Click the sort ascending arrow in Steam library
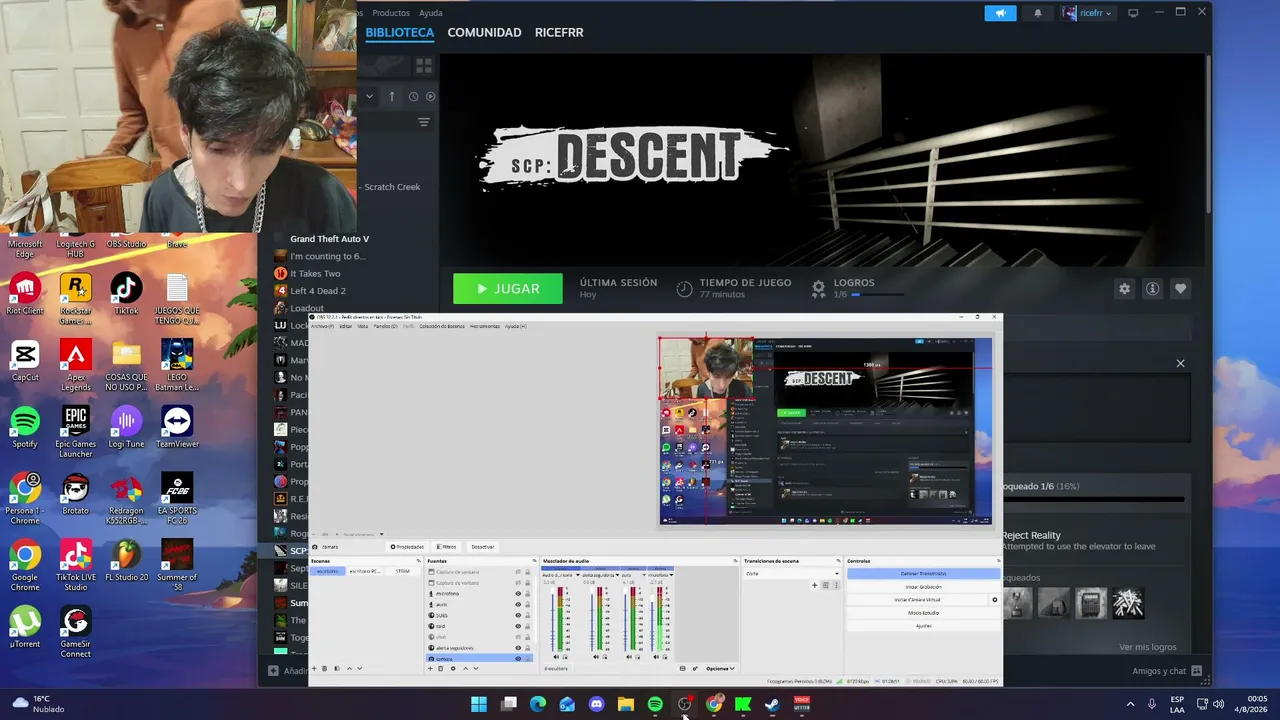Image resolution: width=1280 pixels, height=720 pixels. tap(392, 97)
